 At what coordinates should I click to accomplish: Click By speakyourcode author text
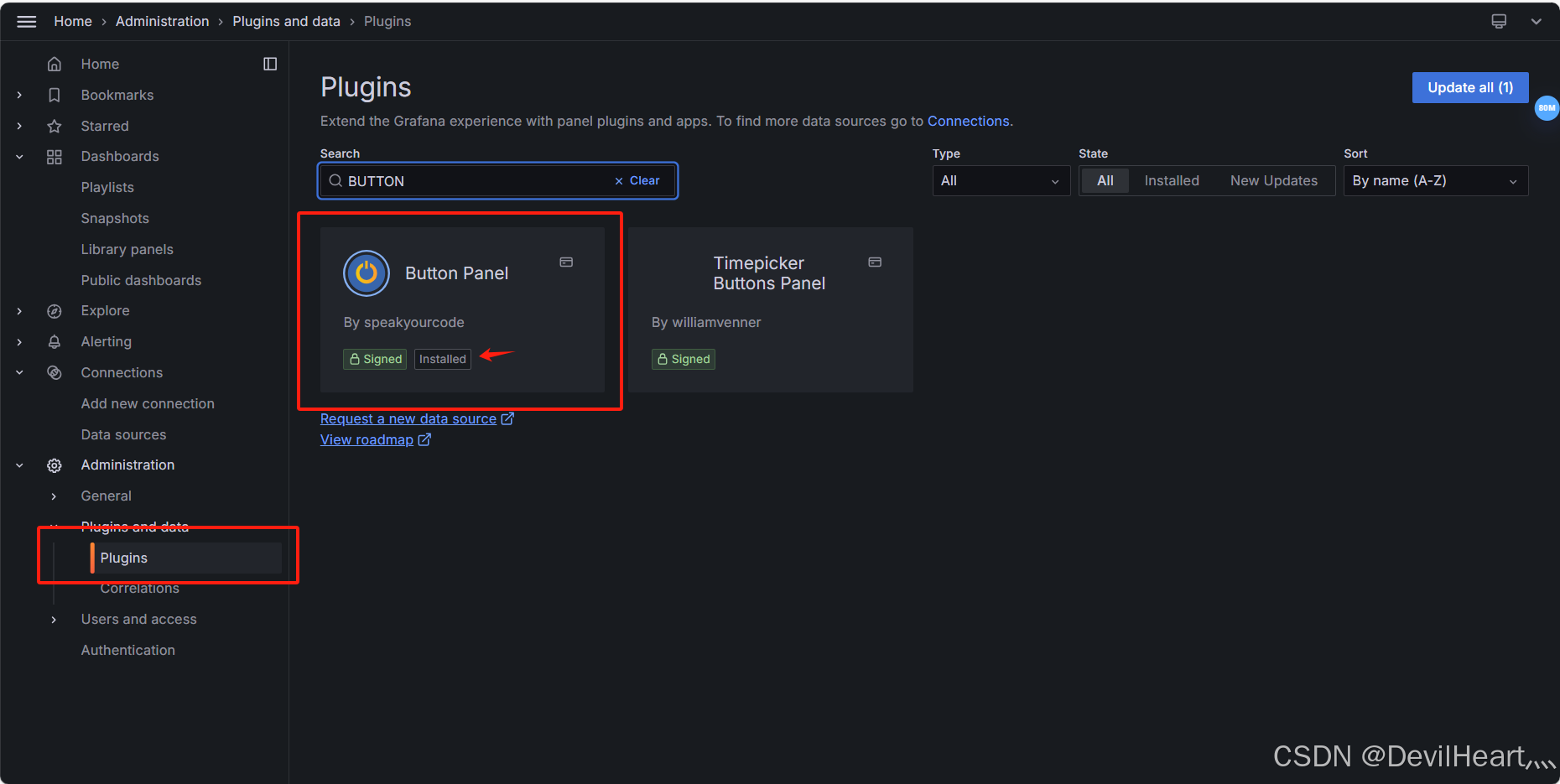(403, 323)
